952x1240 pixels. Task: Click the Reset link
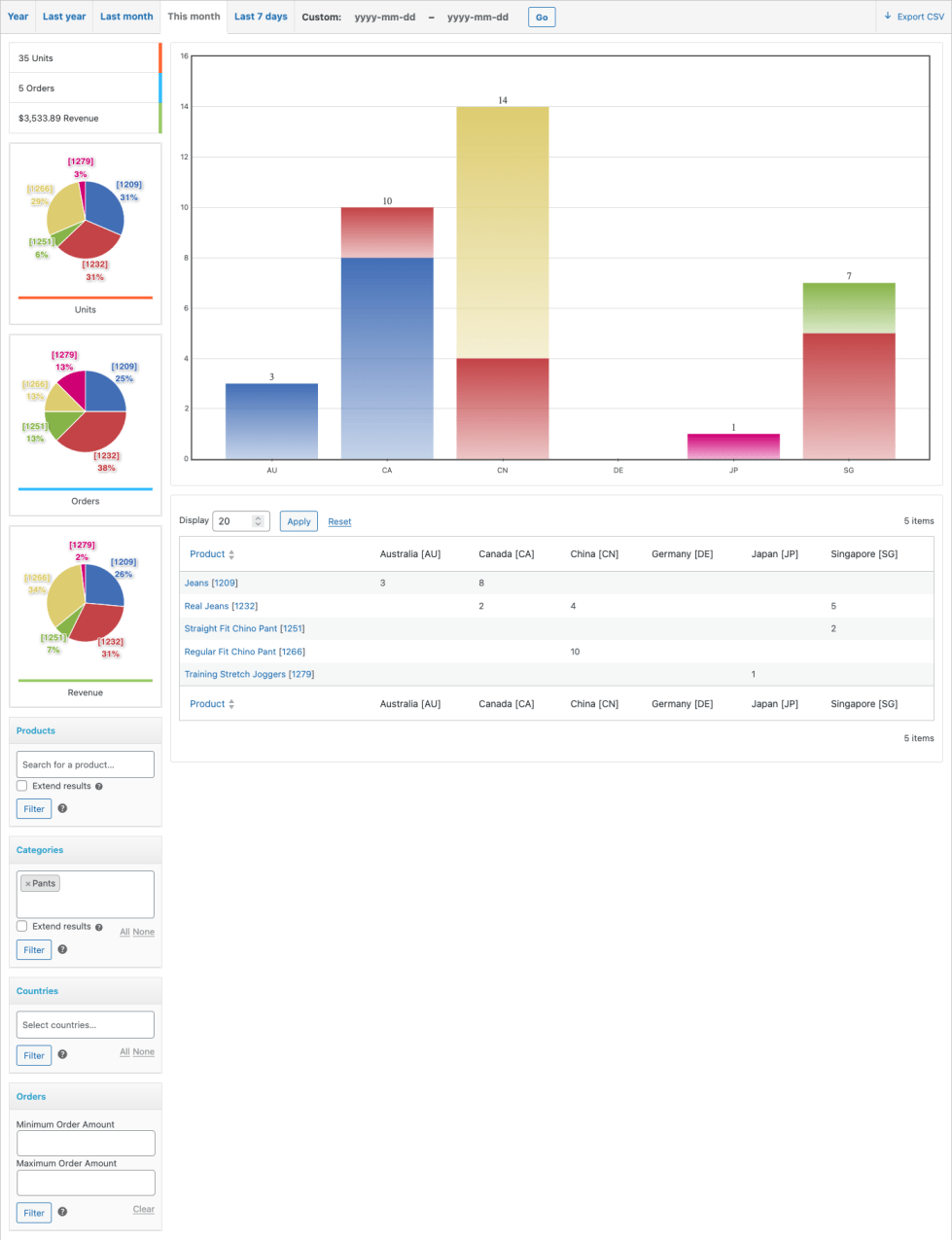coord(339,522)
